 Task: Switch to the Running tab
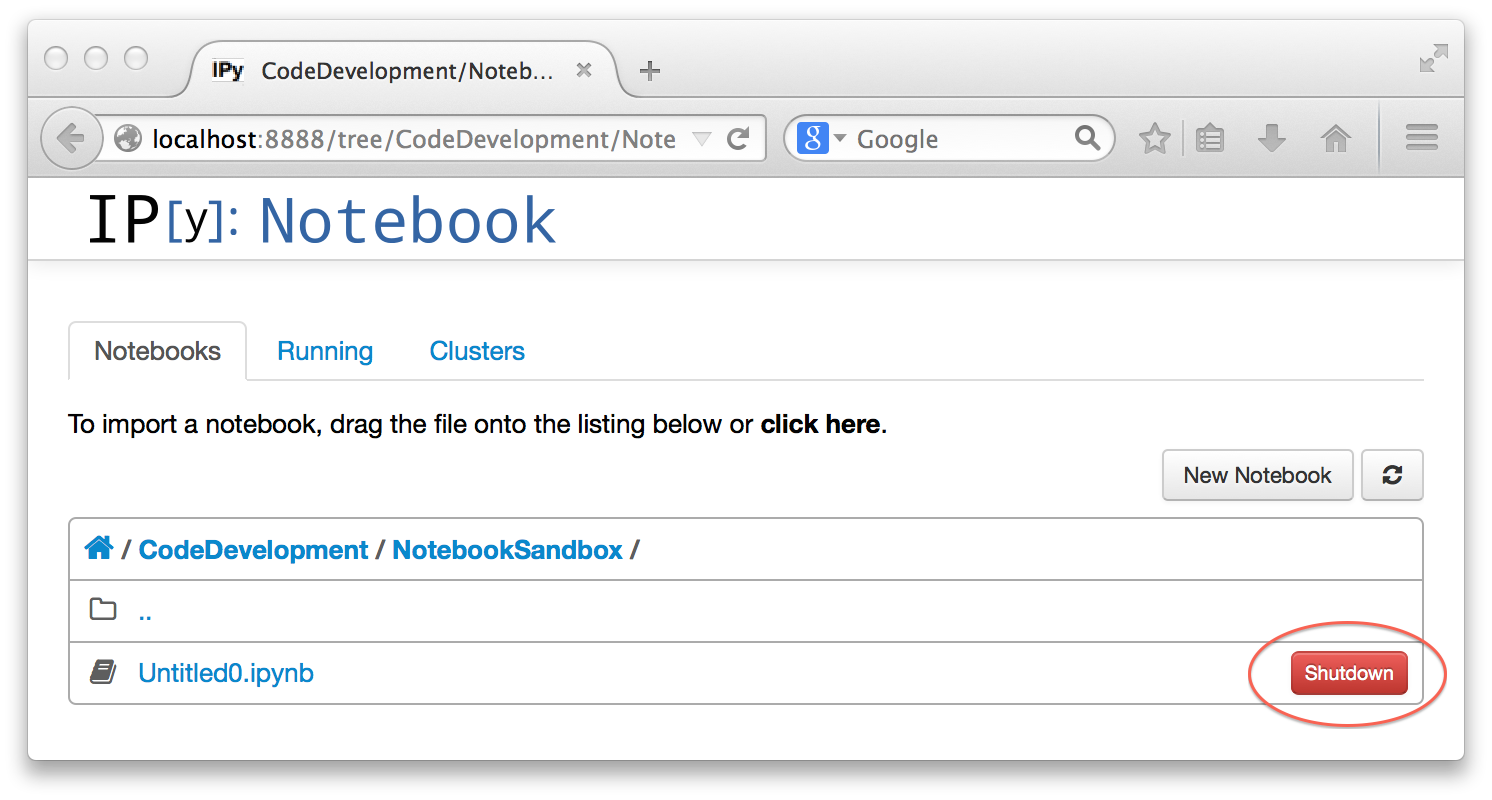coord(325,351)
